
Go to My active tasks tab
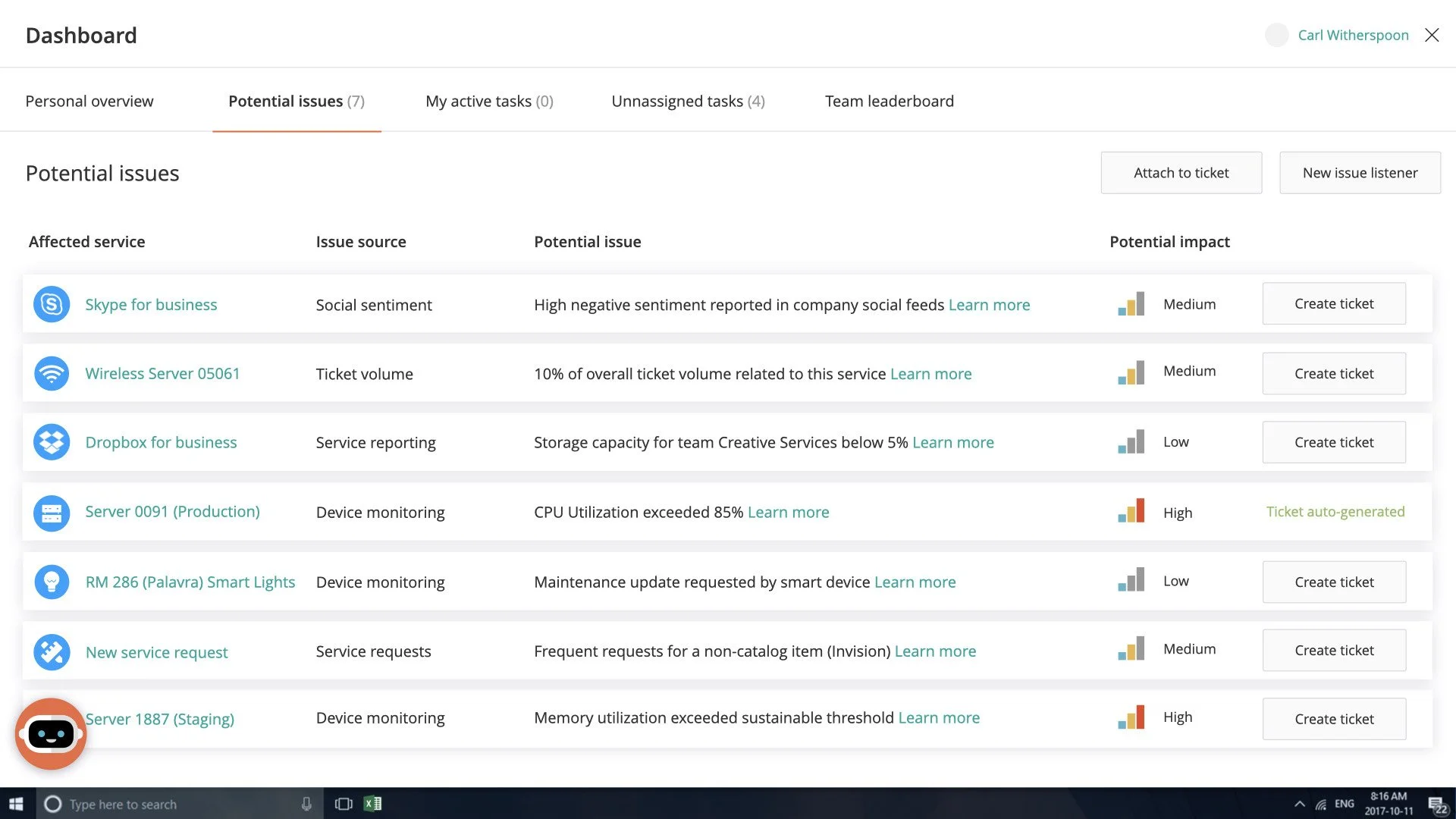[489, 101]
